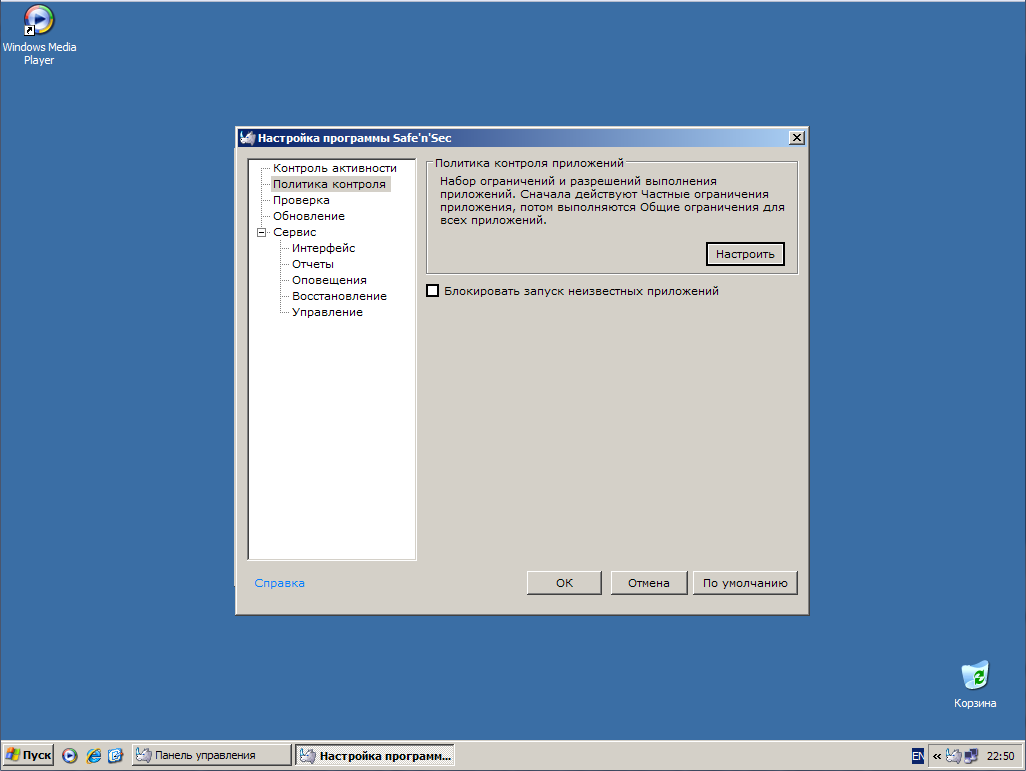The height and width of the screenshot is (771, 1026).
Task: Select Обновление in the tree
Action: [x=309, y=216]
